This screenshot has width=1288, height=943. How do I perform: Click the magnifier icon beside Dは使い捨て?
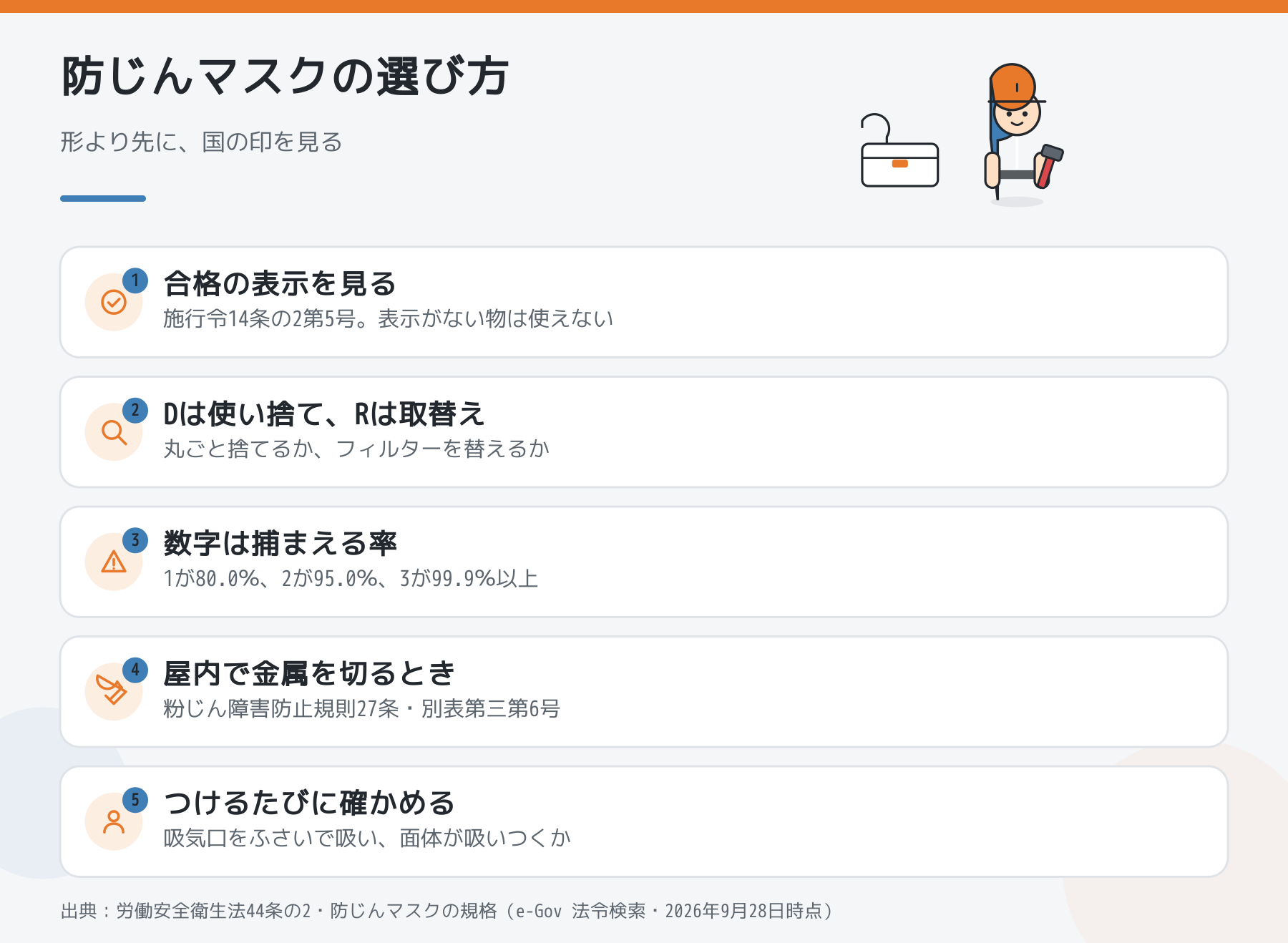[114, 432]
